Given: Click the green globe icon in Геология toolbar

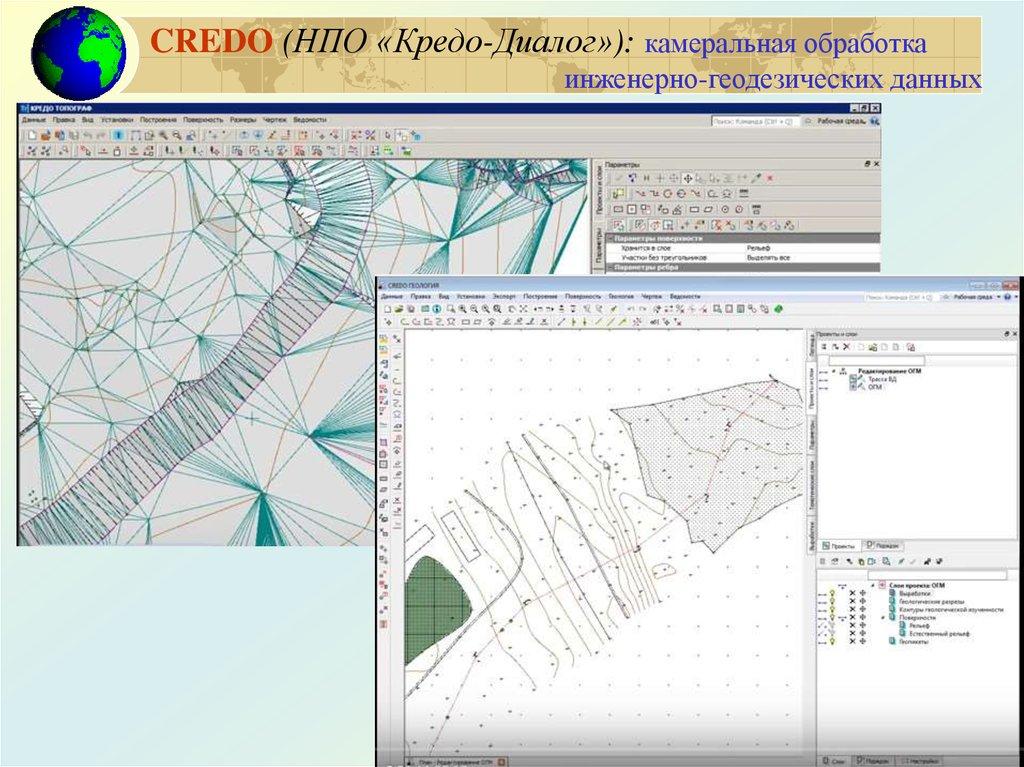Looking at the screenshot, I should 778,310.
